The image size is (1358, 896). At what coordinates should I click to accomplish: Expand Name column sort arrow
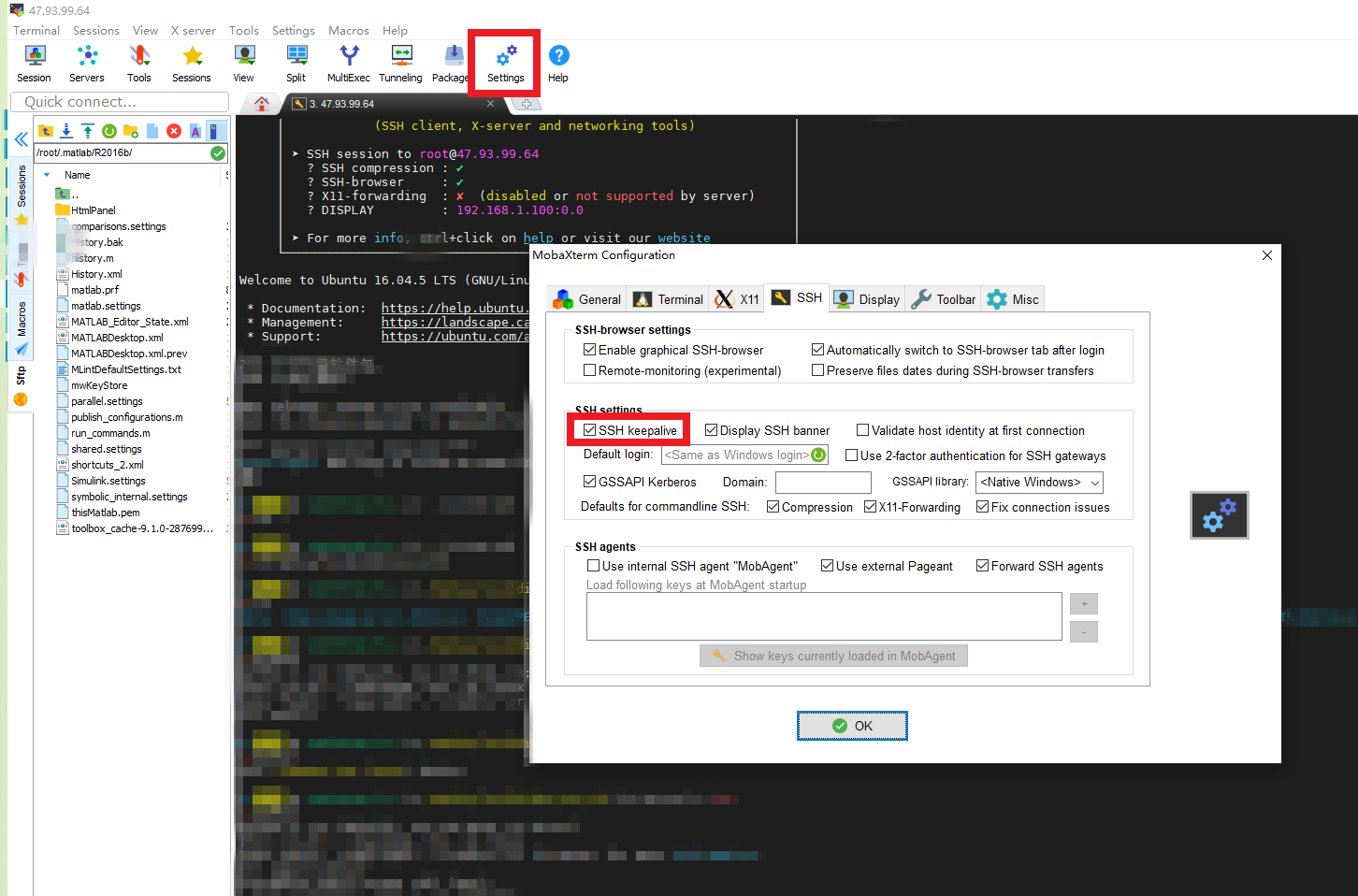click(x=47, y=175)
